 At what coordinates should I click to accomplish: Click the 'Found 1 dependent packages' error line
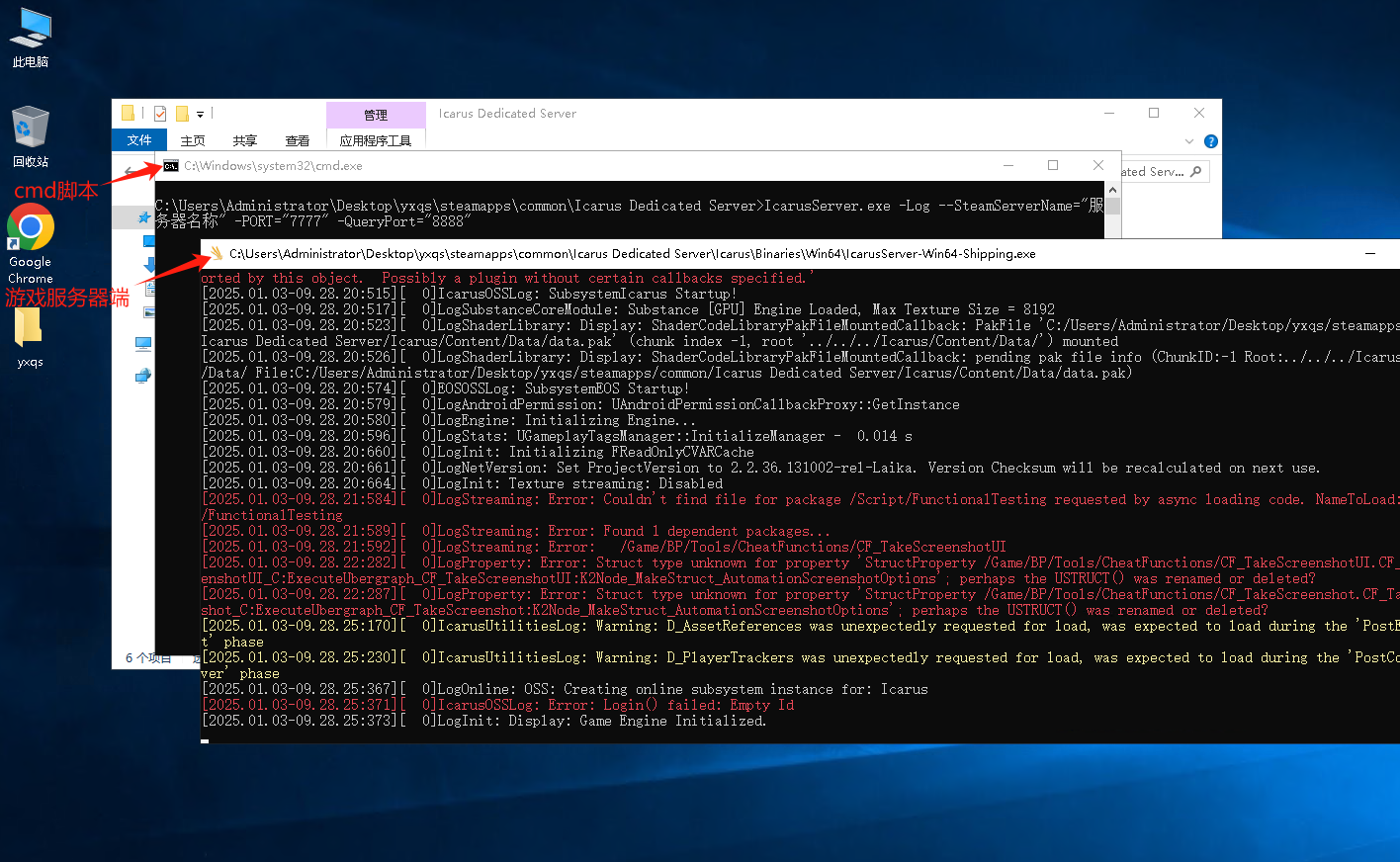point(515,531)
